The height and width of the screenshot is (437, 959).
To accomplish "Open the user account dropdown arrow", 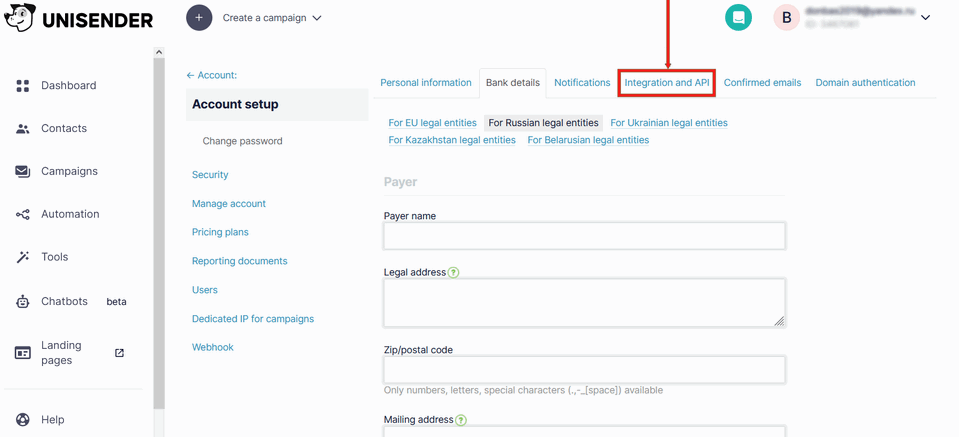I will [x=925, y=18].
